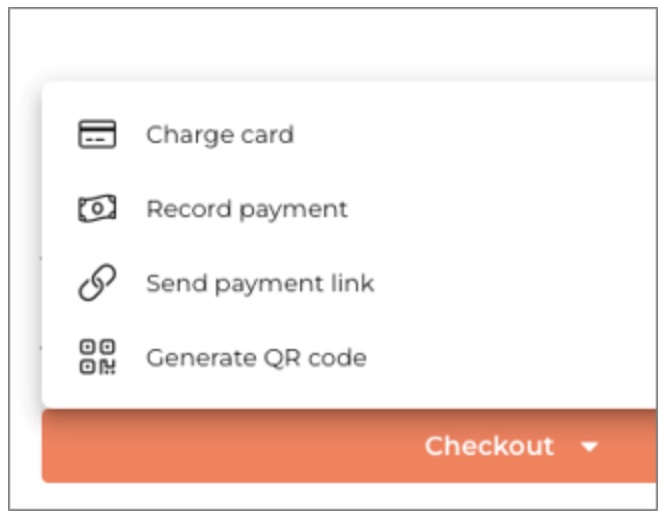Click the "Charge card" text label
This screenshot has height=516, width=668.
(x=220, y=135)
